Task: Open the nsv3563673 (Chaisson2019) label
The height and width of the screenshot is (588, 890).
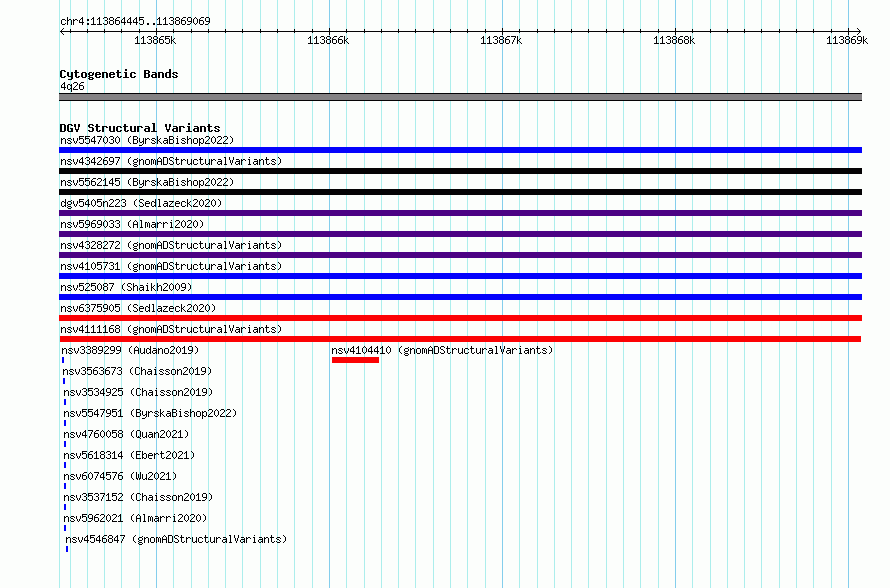Action: point(137,371)
